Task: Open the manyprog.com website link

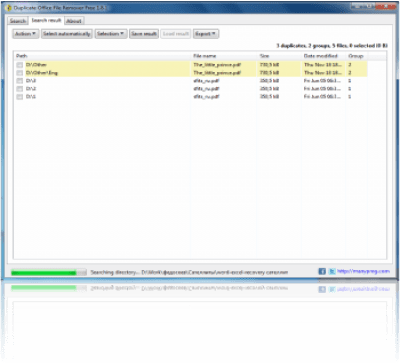Action: pos(363,271)
